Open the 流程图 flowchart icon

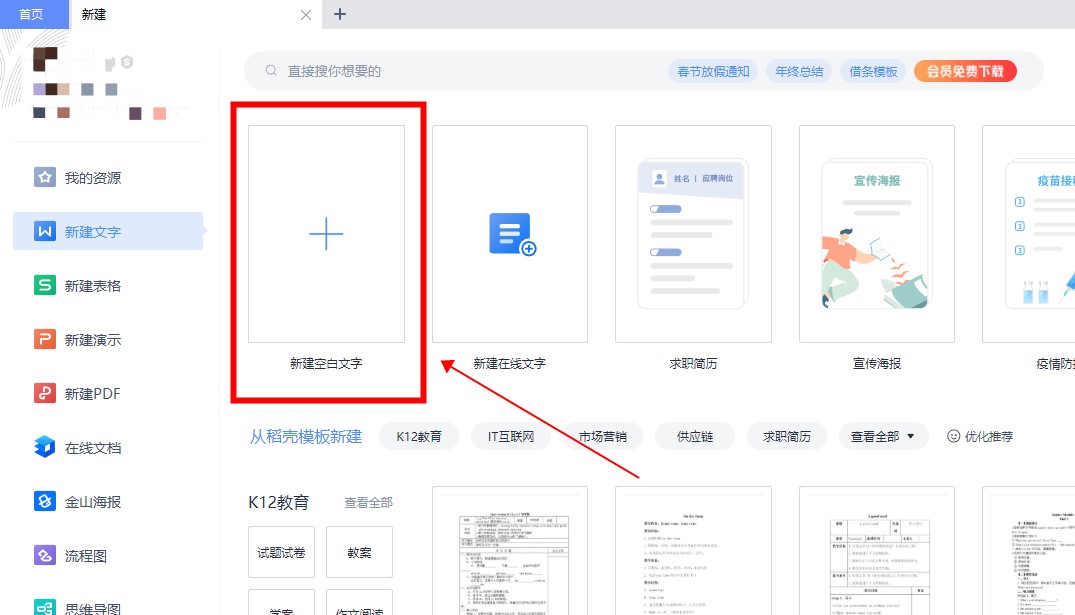[45, 555]
